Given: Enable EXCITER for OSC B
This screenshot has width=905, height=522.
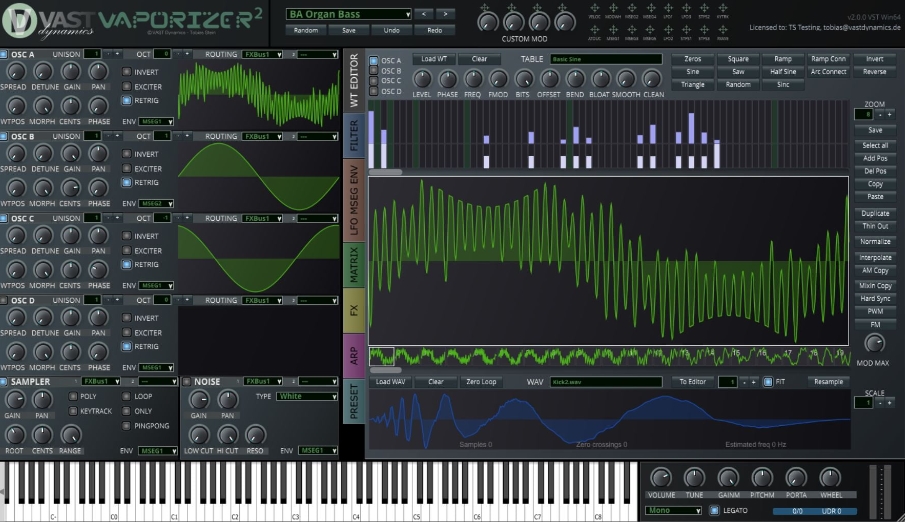Looking at the screenshot, I should tap(126, 169).
